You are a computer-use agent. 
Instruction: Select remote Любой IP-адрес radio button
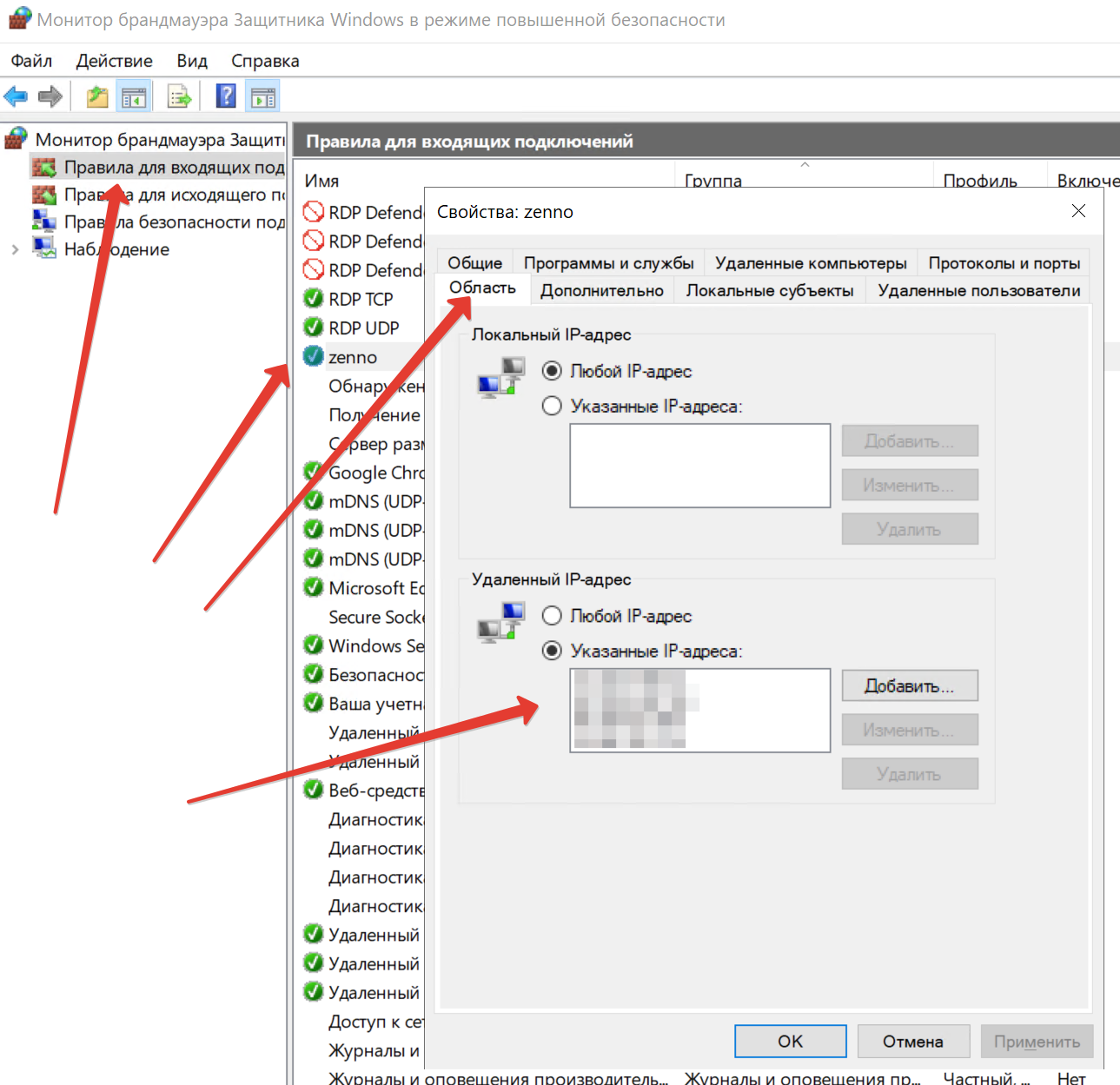(552, 616)
